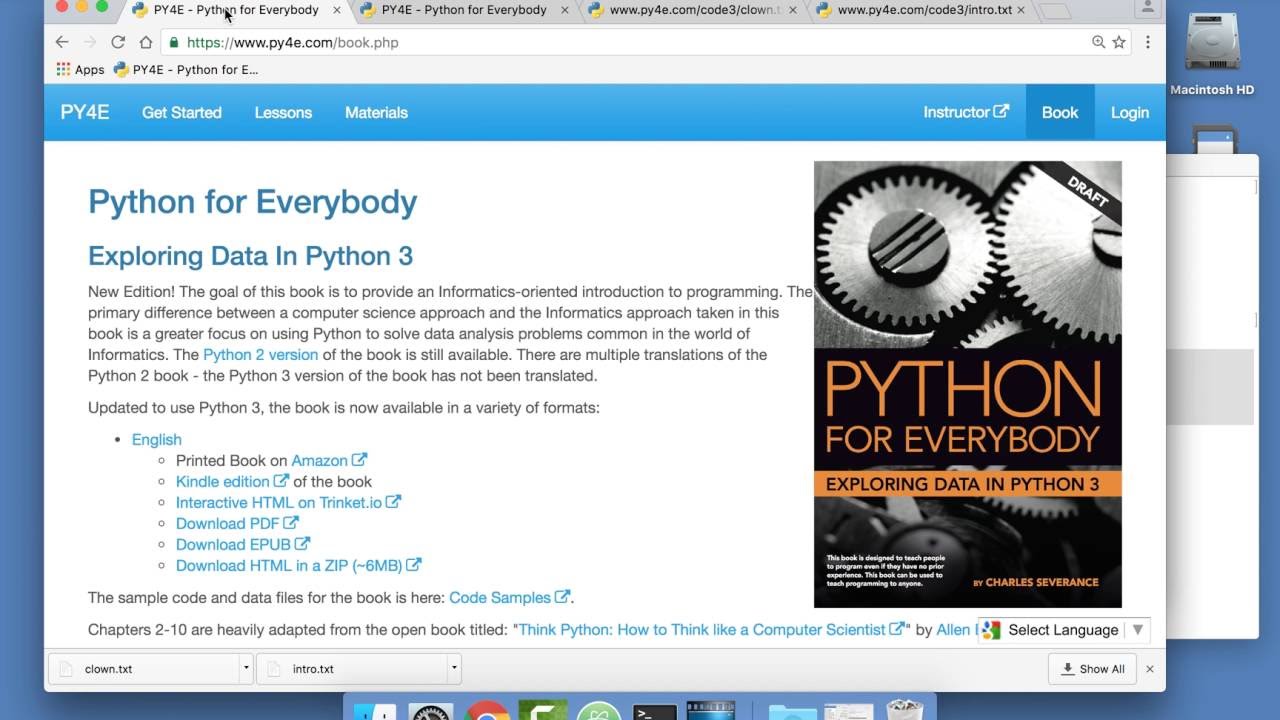Follow the Python 2 version link
The height and width of the screenshot is (720, 1280).
(260, 354)
